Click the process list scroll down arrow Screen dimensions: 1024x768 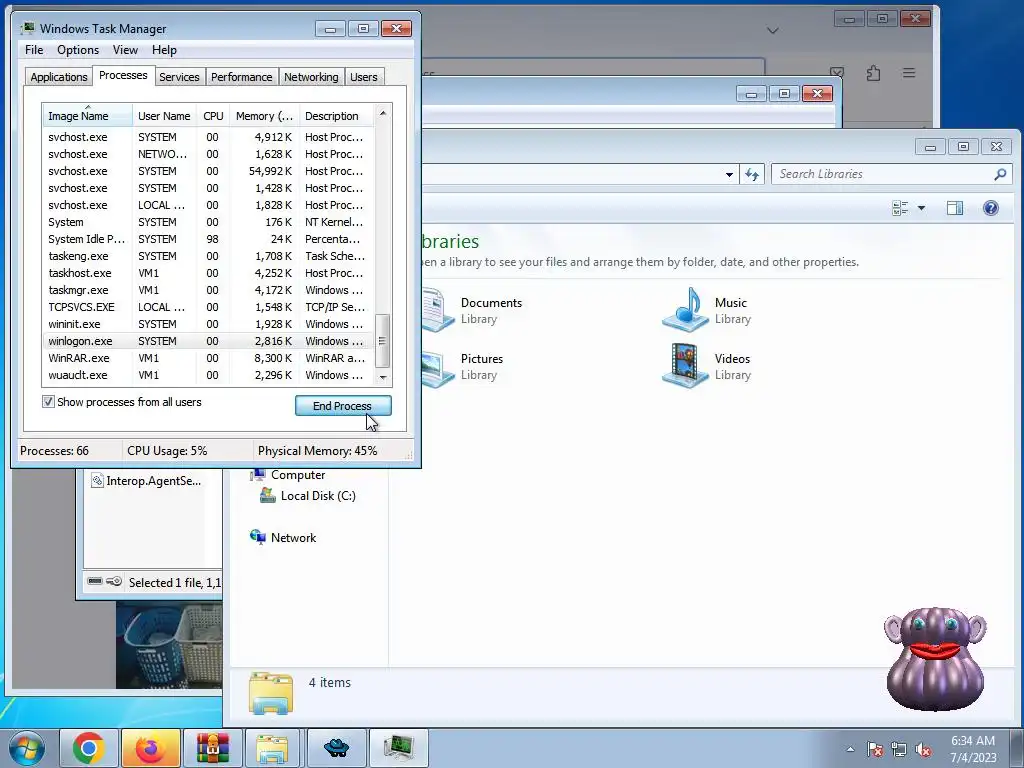tap(383, 377)
